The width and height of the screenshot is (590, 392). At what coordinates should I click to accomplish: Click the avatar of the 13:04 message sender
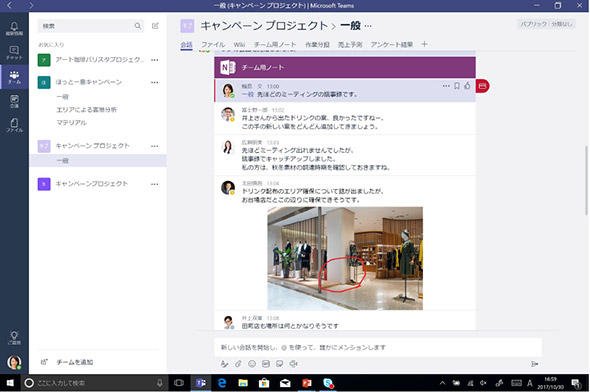click(228, 188)
